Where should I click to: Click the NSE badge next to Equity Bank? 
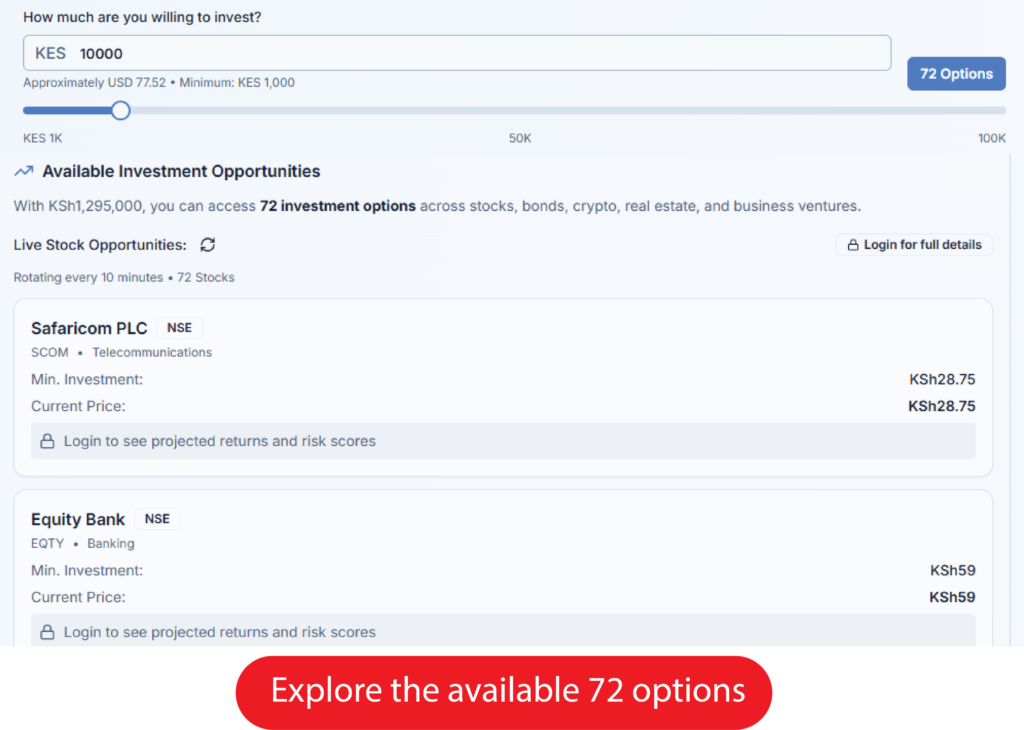157,519
